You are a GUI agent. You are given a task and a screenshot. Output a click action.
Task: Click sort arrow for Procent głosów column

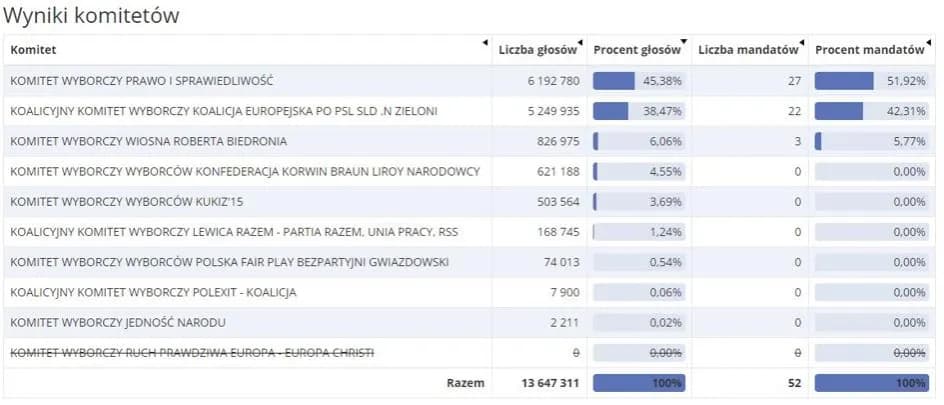(x=685, y=42)
